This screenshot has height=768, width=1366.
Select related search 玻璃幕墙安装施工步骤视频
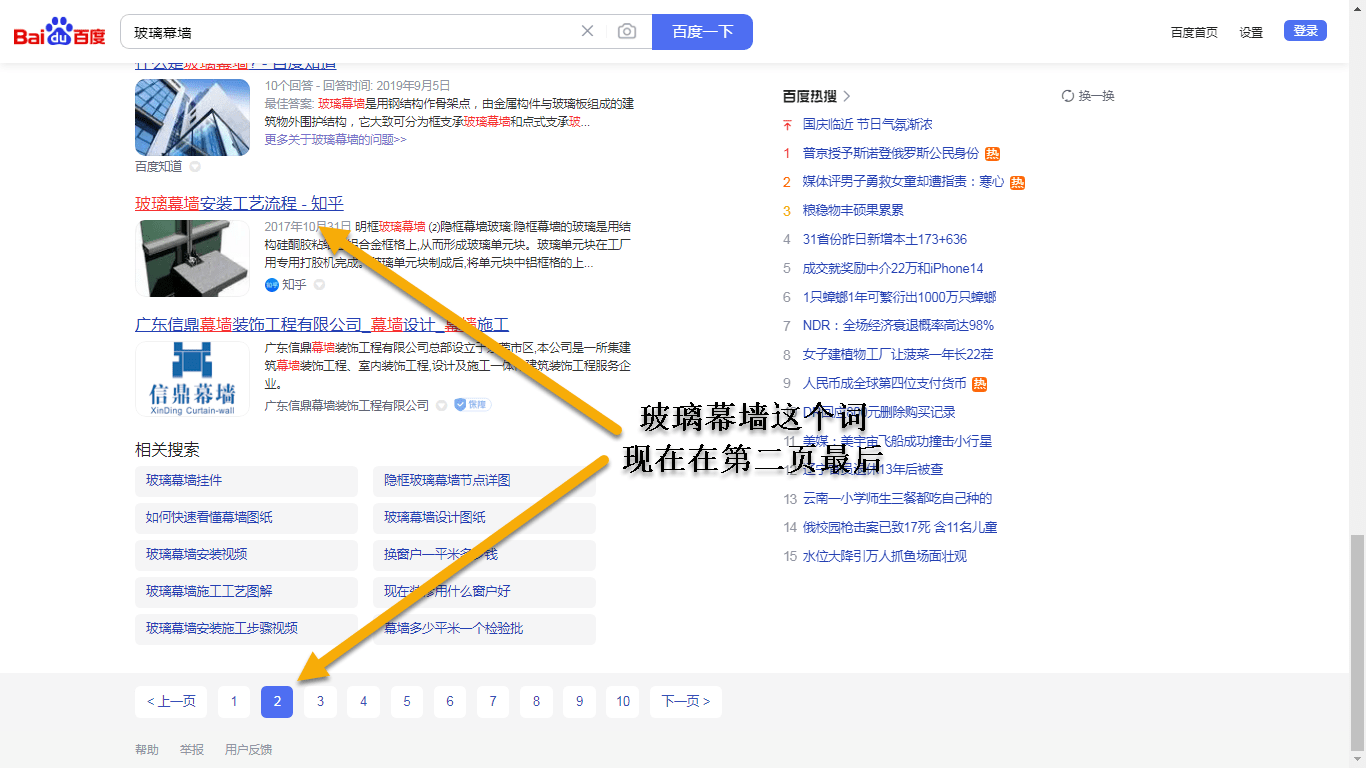pos(246,629)
